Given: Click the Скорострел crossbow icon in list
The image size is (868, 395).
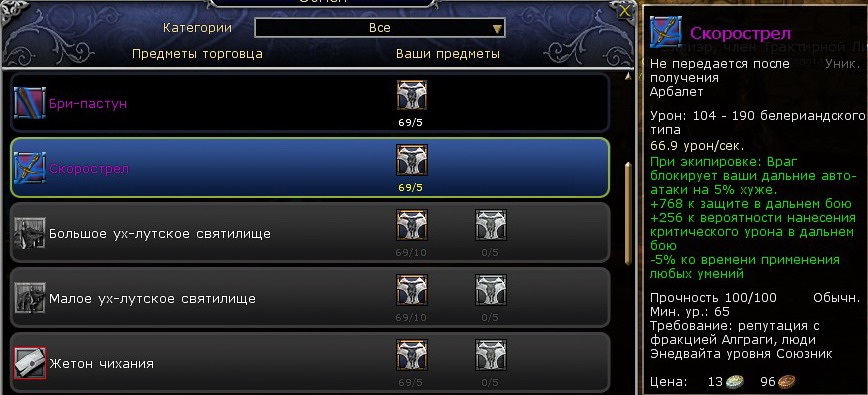Looking at the screenshot, I should tap(29, 168).
